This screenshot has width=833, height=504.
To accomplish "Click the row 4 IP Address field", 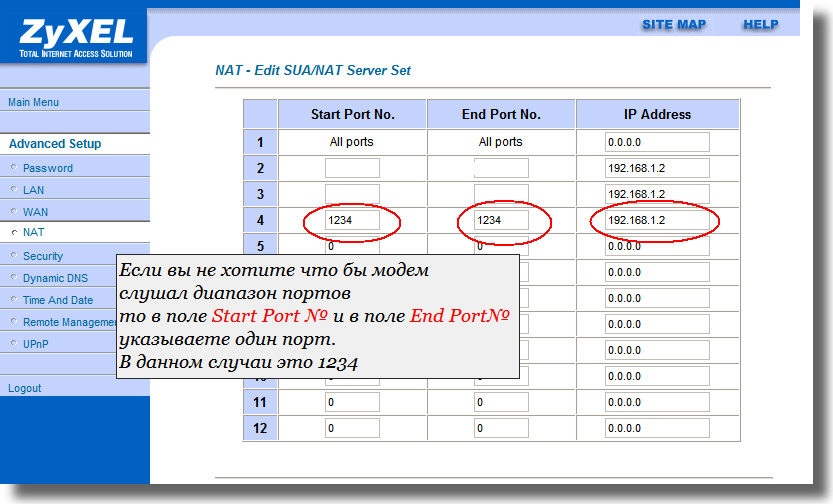I will (656, 220).
